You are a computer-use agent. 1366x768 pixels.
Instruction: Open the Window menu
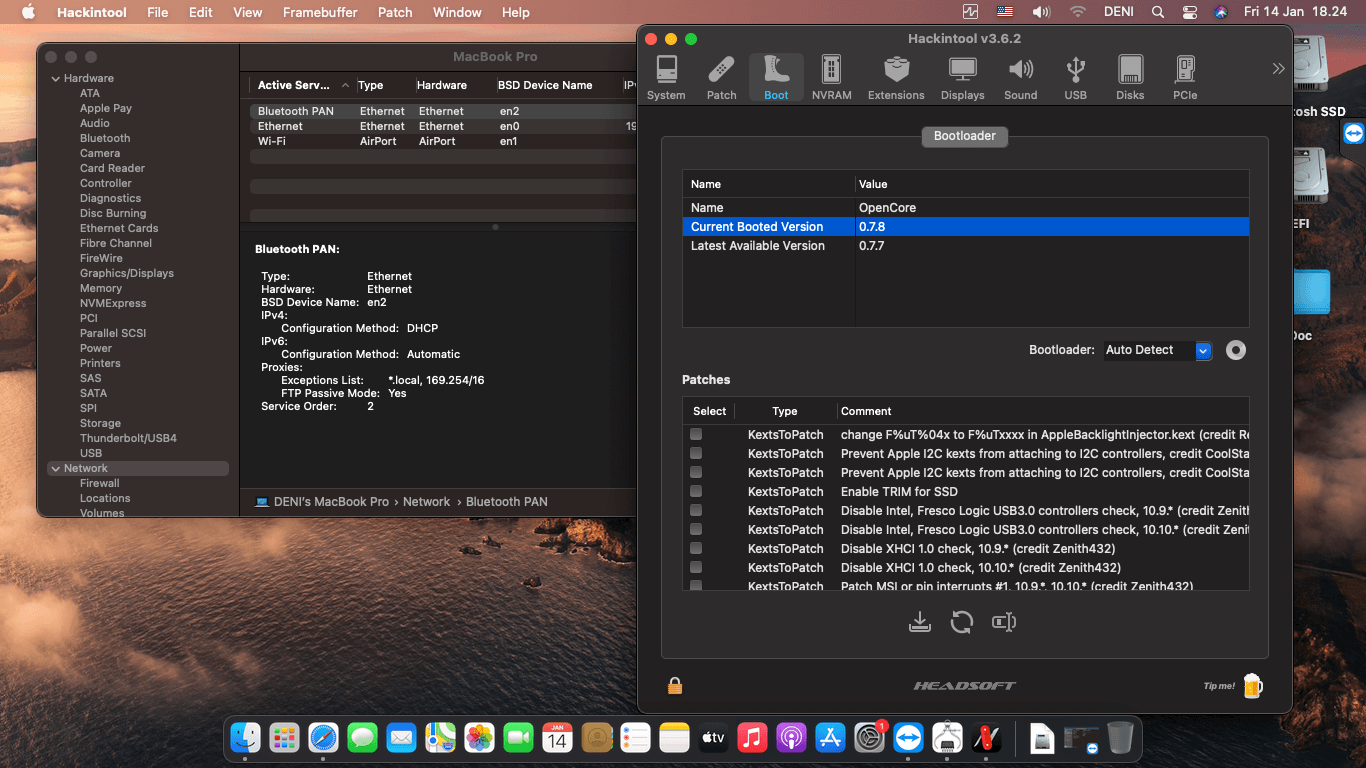[457, 12]
